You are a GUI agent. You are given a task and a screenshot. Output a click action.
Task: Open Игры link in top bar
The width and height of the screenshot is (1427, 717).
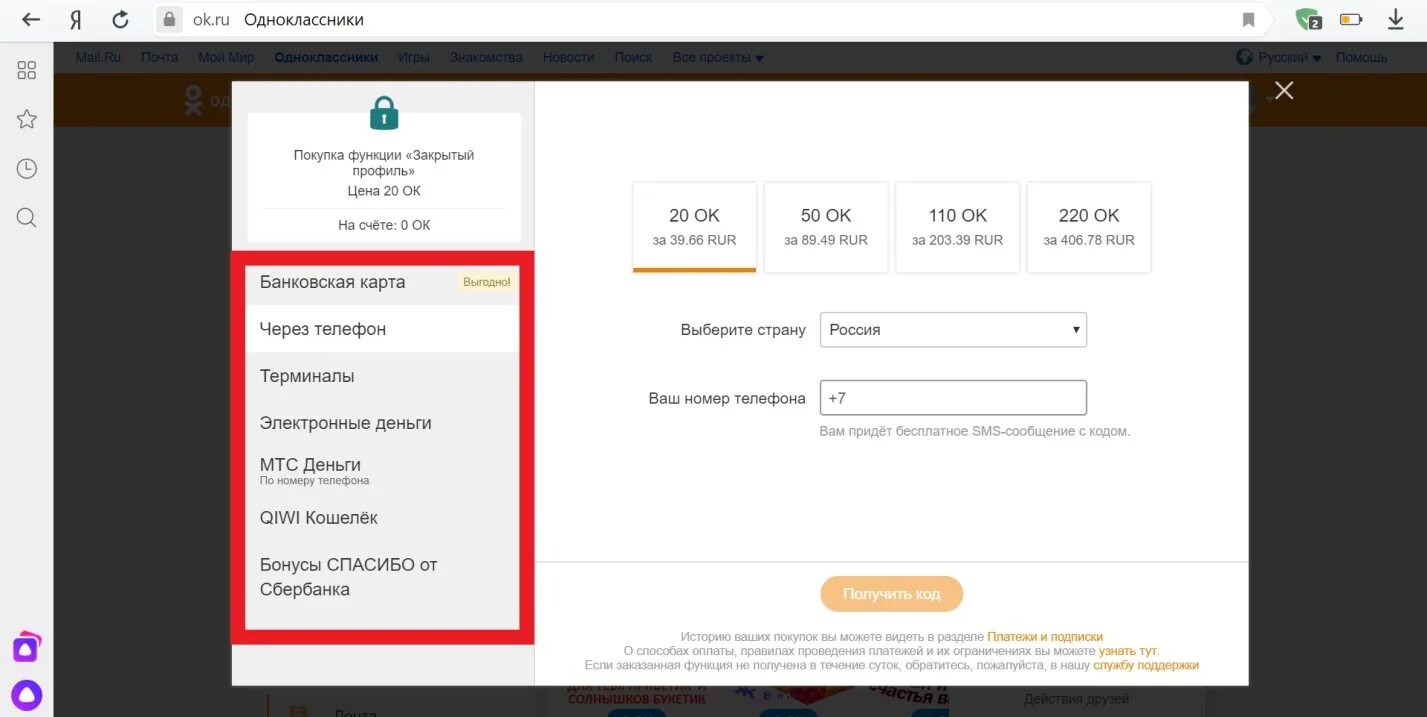tap(414, 58)
